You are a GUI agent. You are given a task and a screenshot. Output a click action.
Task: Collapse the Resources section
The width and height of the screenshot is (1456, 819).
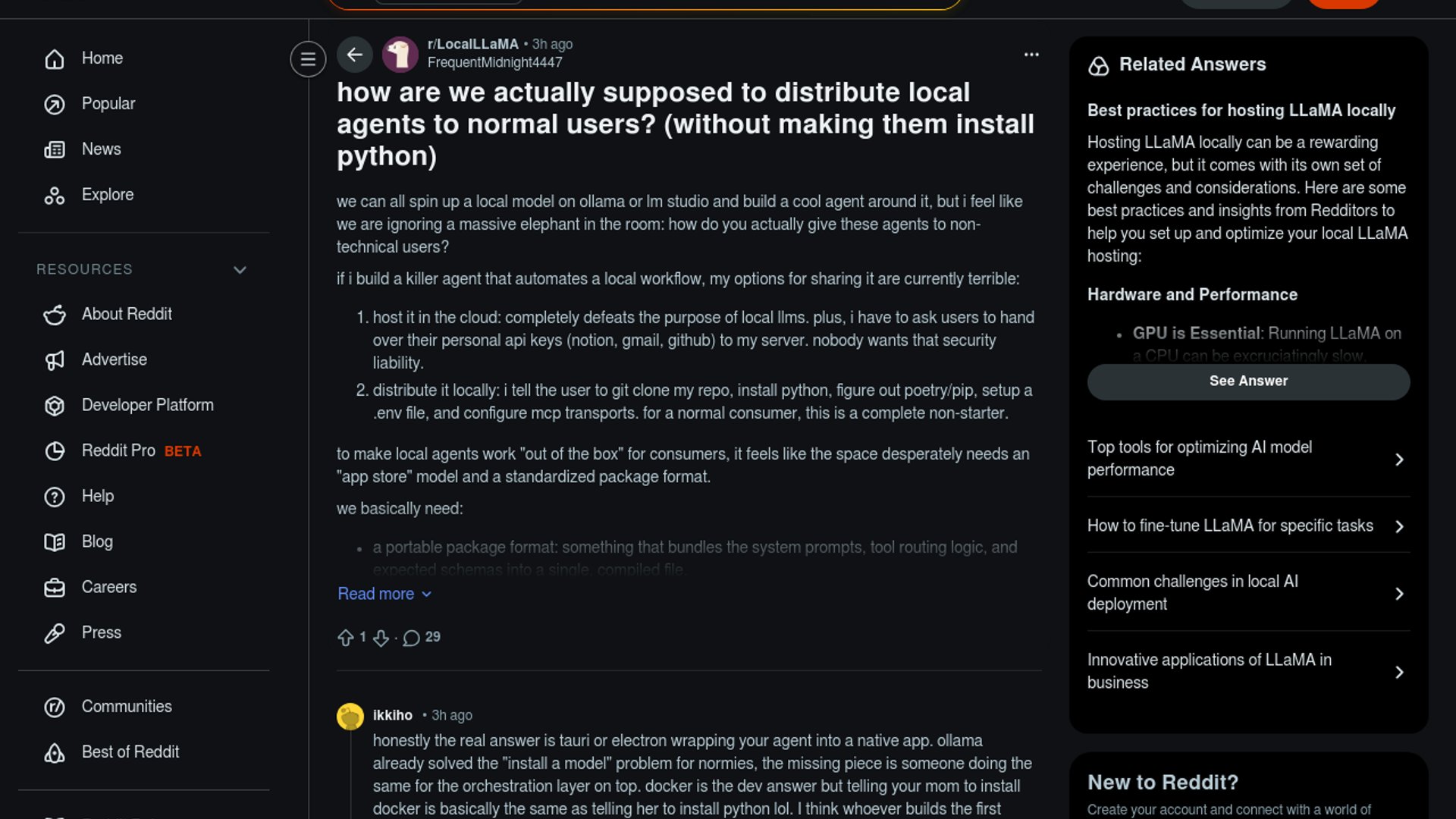[x=240, y=270]
